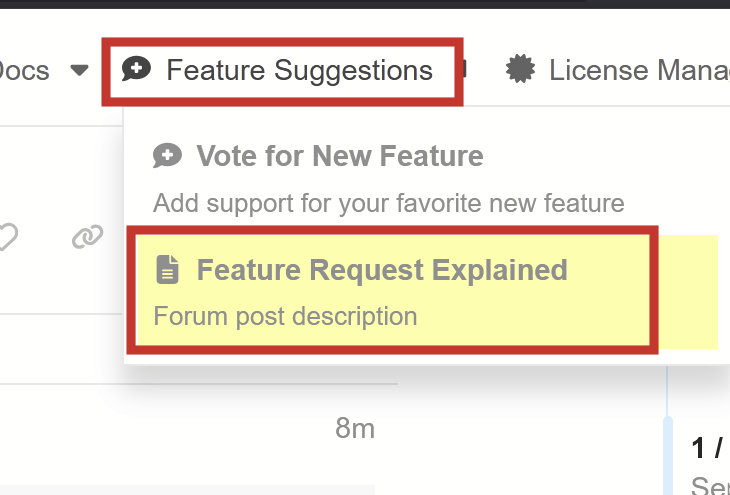Click the 8m post timestamp
The image size is (730, 495).
pos(355,429)
